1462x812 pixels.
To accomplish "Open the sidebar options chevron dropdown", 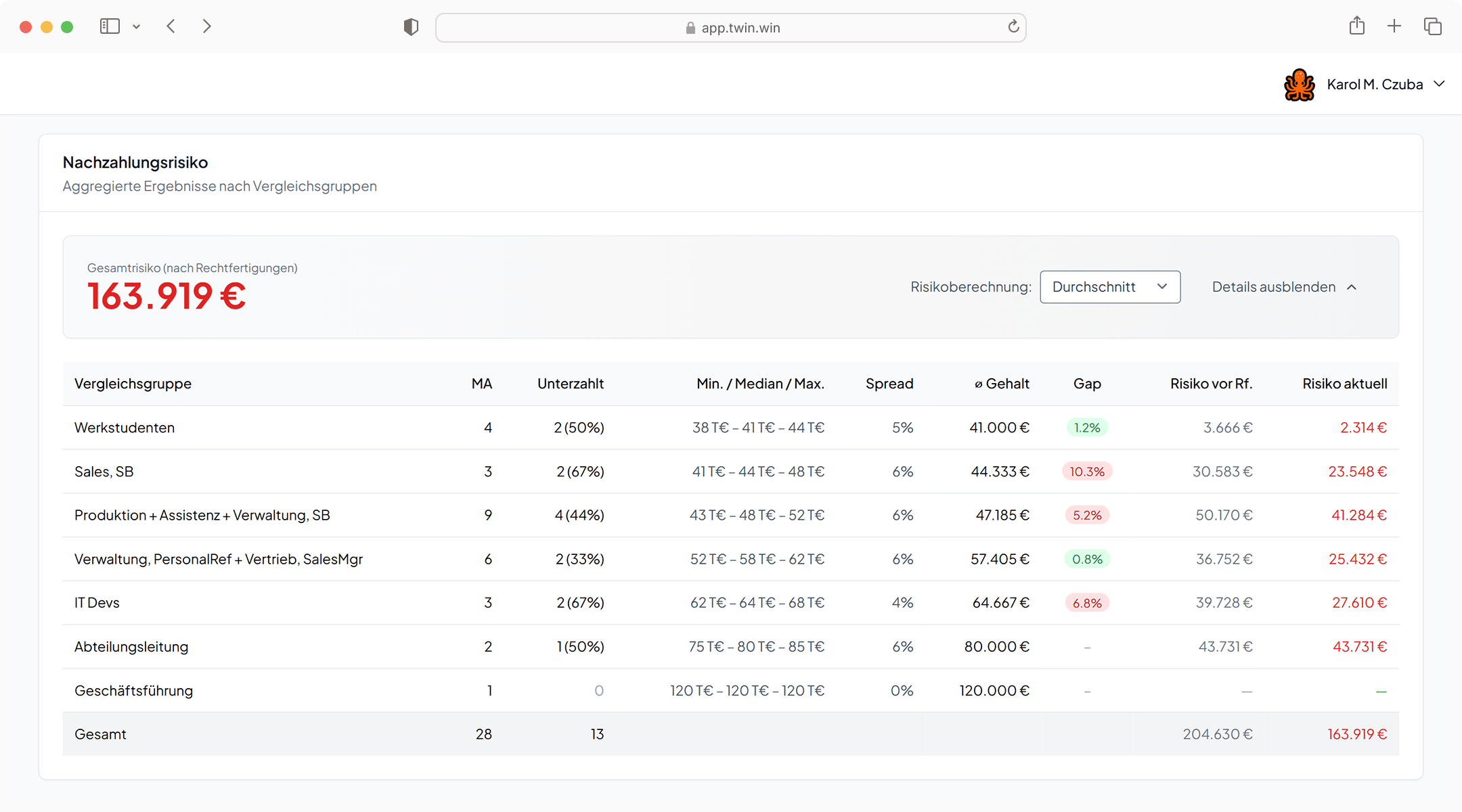I will coord(137,27).
